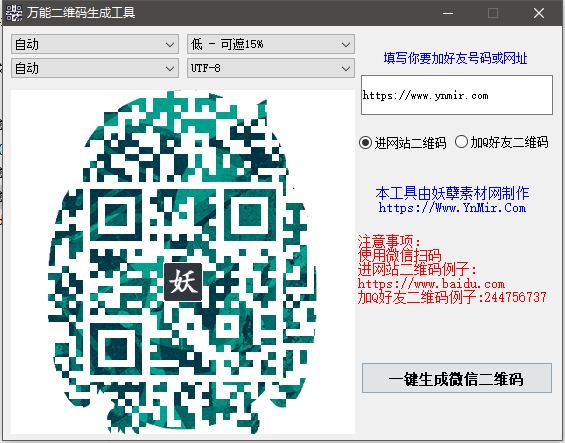Screen dimensions: 565x443
Task: Click the 本工具由妖孽素材网制作 text
Action: [452, 194]
